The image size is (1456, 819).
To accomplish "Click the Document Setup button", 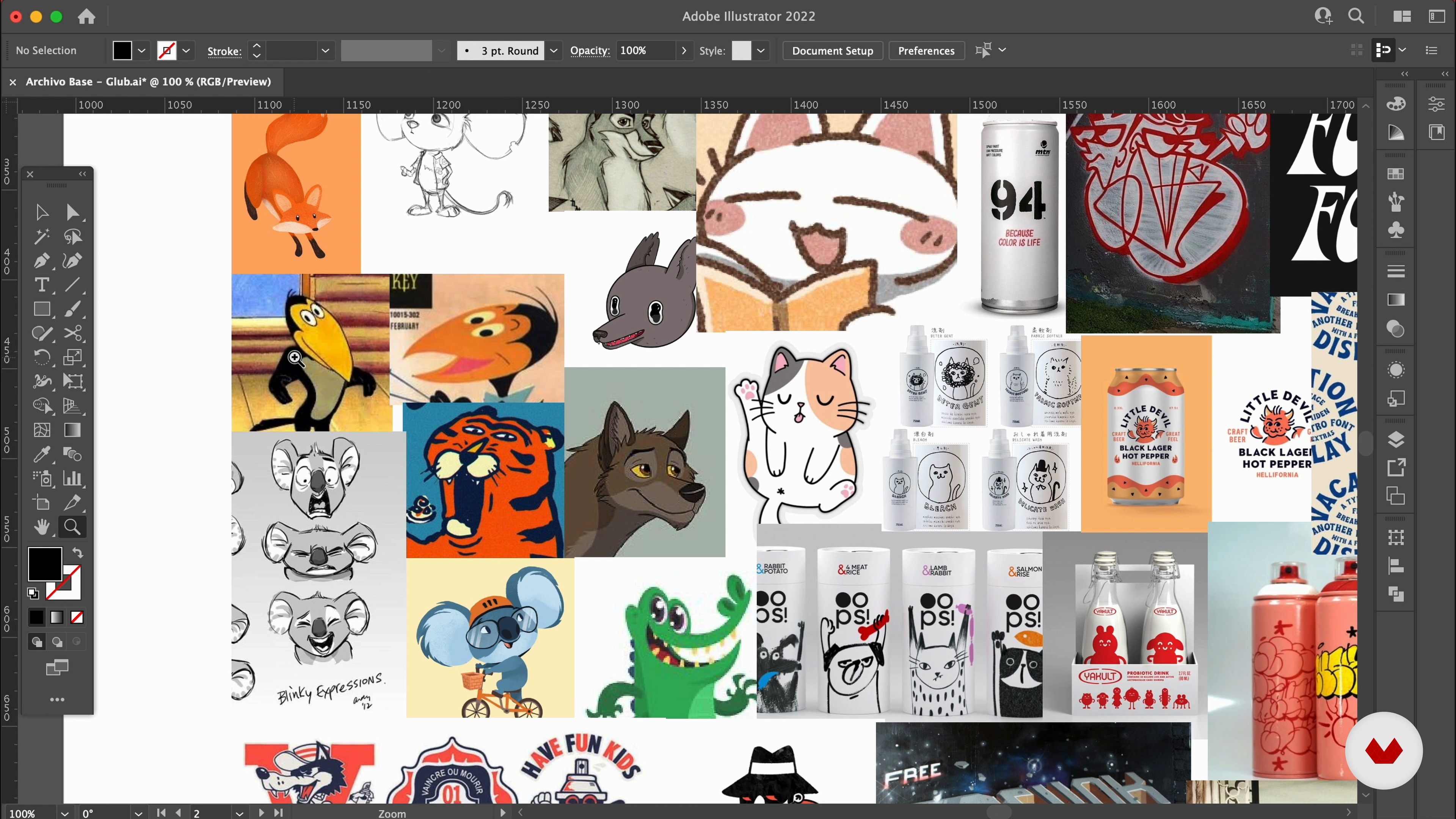I will tap(833, 50).
